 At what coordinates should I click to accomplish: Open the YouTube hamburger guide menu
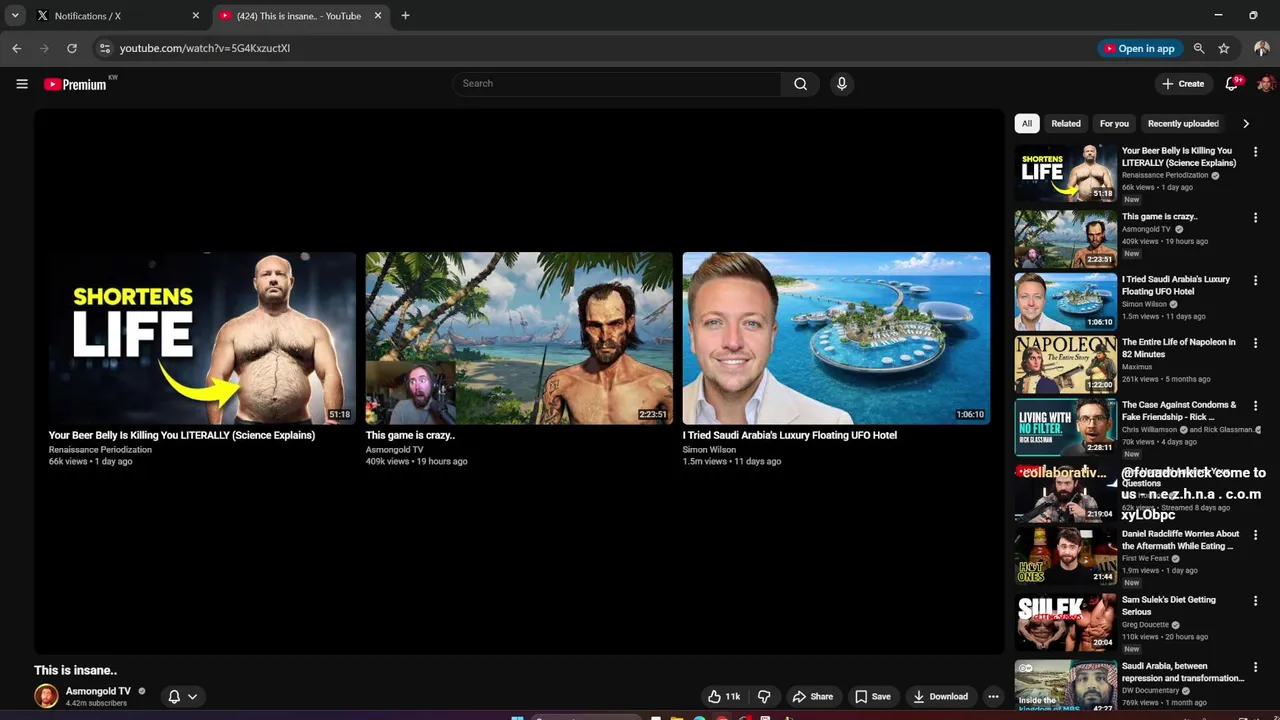[22, 84]
